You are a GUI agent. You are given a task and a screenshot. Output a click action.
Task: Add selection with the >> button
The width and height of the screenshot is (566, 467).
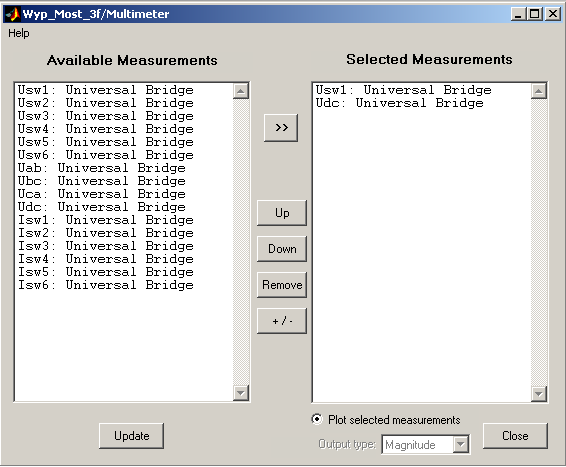point(281,128)
